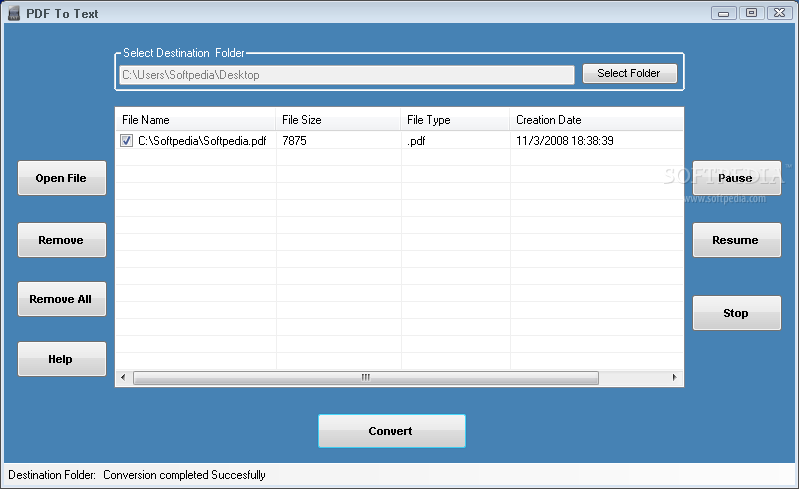Select the C:\Softpedia\Softpedia.pdf row text
799x489 pixels.
click(202, 141)
